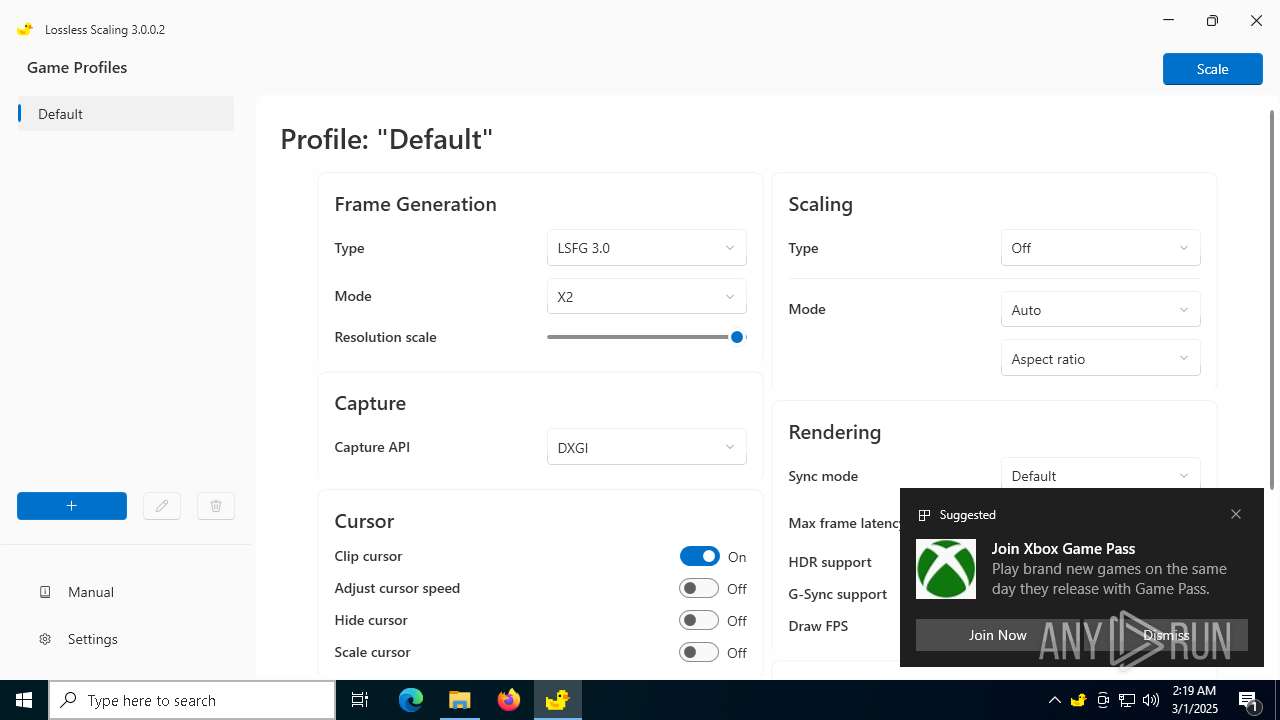Open the Scaling Mode Auto dropdown
1280x720 pixels.
click(1100, 310)
